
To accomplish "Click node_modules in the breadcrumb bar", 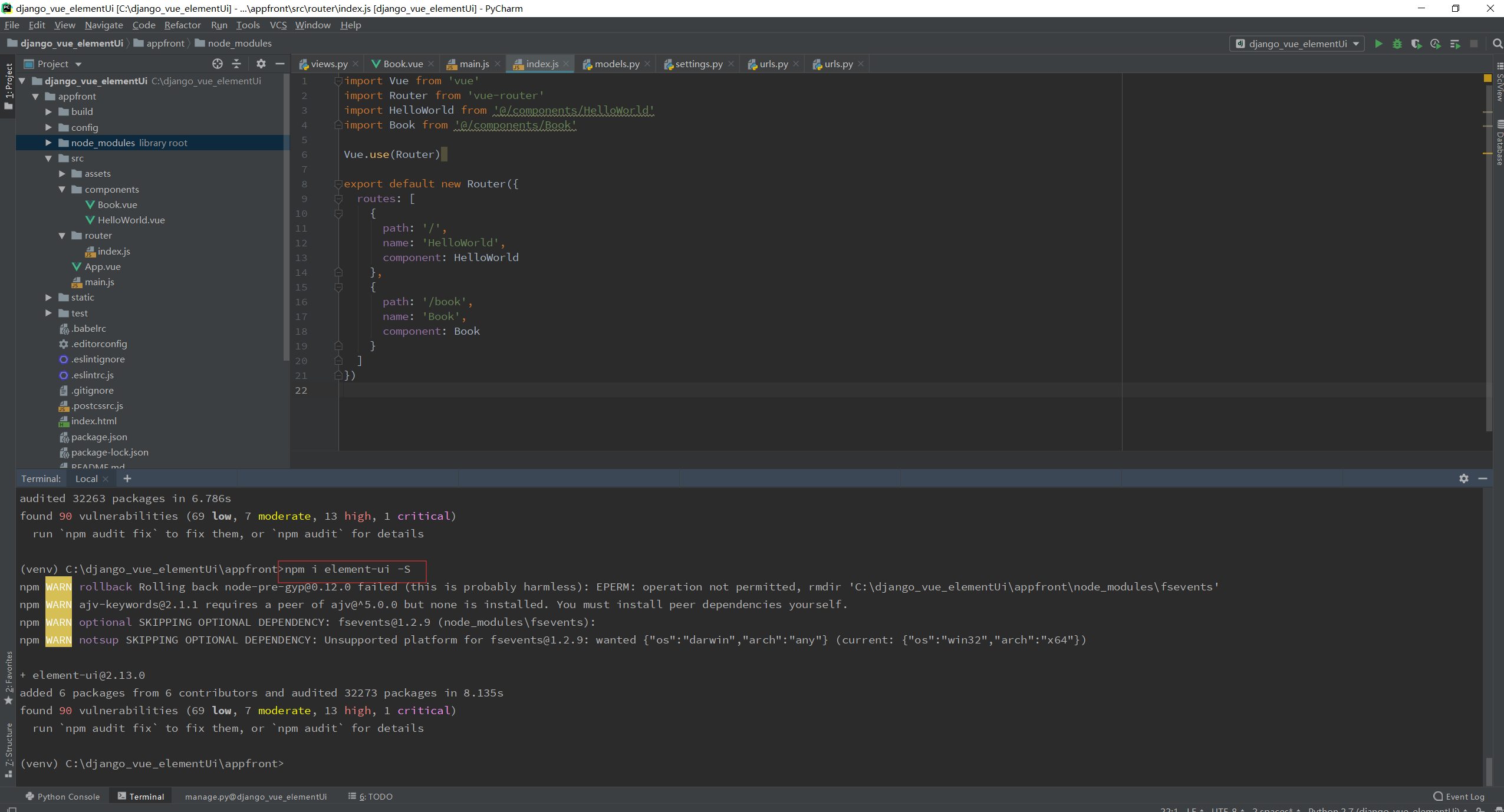I will tap(233, 43).
